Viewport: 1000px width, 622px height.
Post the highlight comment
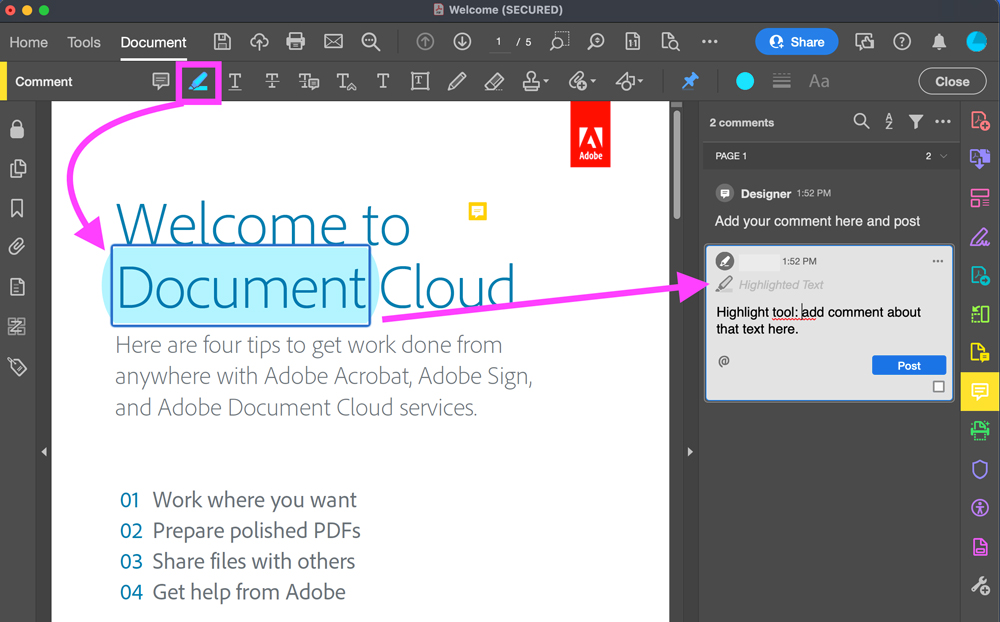click(908, 365)
